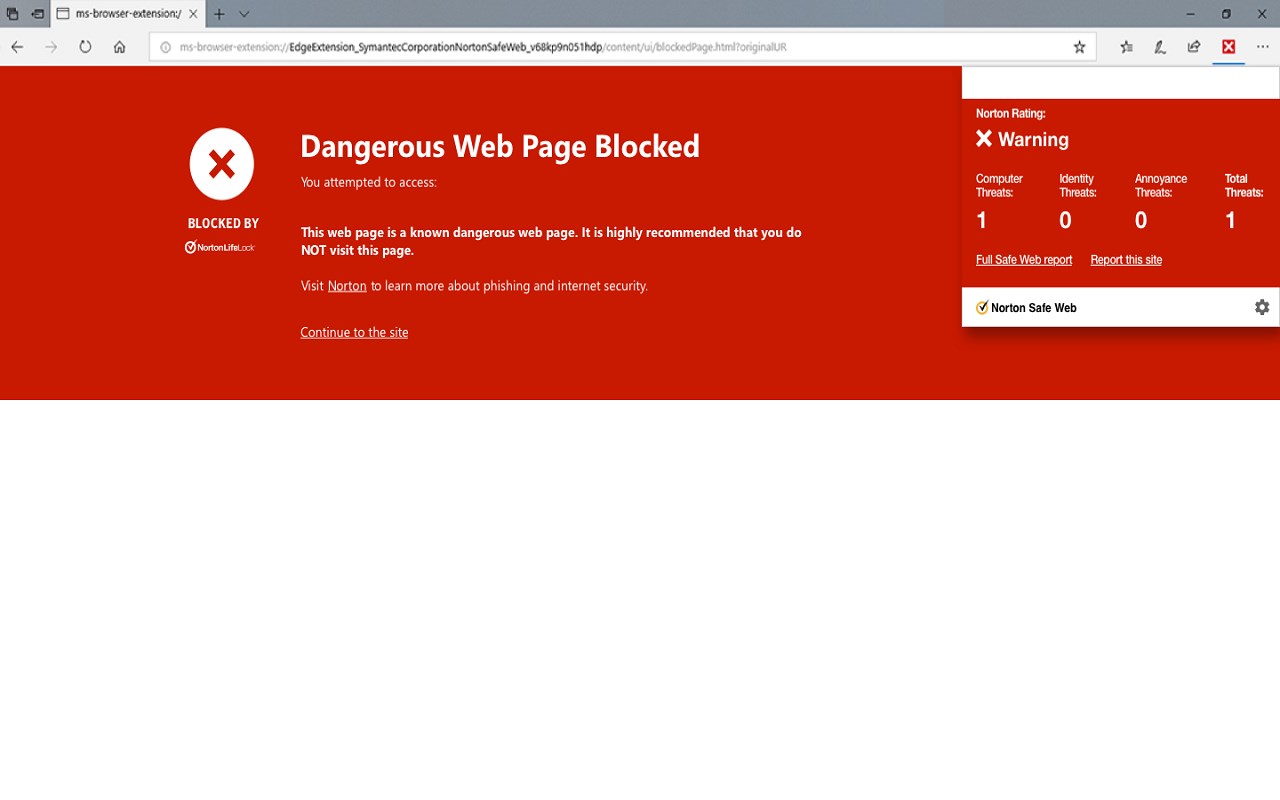Restore down the Edge window
Image resolution: width=1280 pixels, height=800 pixels.
1226,14
